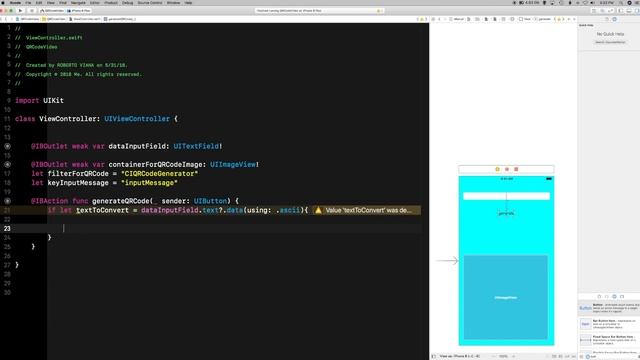Stop the running app with the Stop button
Screen dimensions: 640x360
tap(32, 11)
